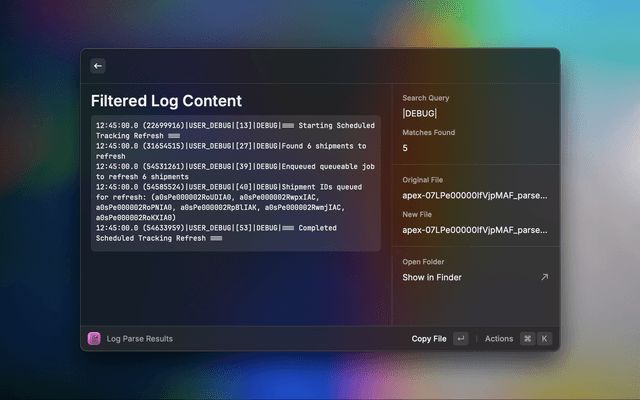Click the Log Parse Results extension icon

click(94, 339)
